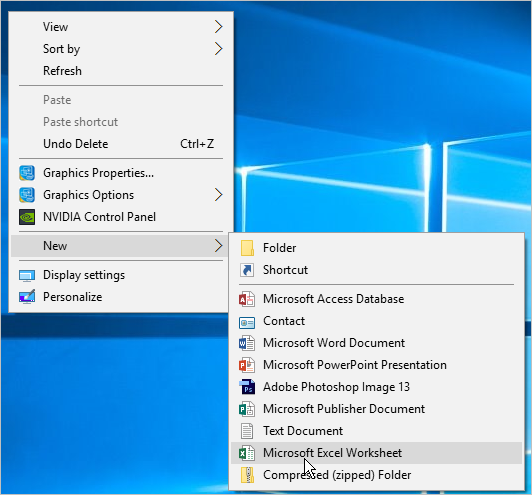Click the Excel Worksheet icon
This screenshot has height=495, width=532.
247,453
